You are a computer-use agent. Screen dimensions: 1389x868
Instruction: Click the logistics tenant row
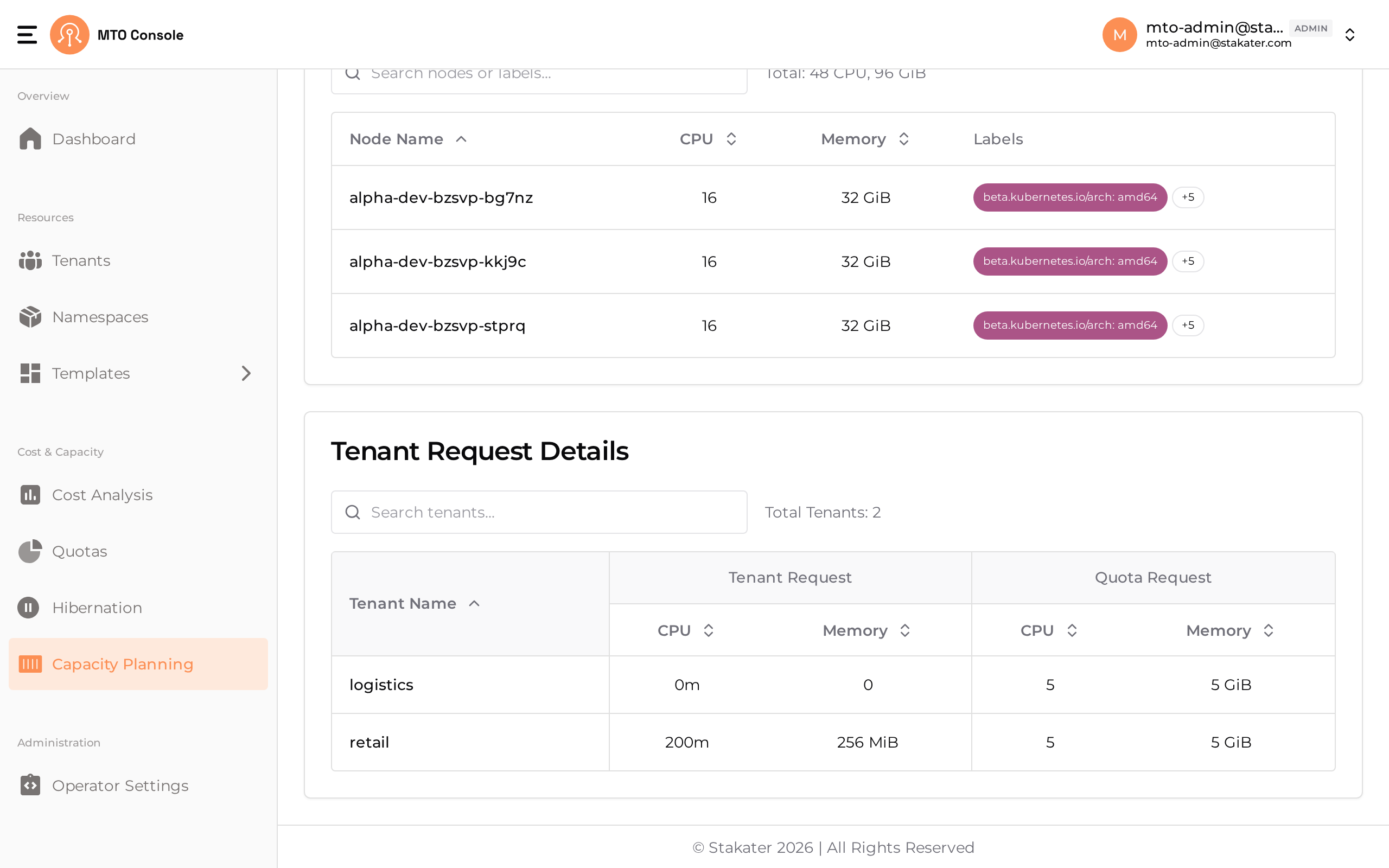tap(833, 685)
